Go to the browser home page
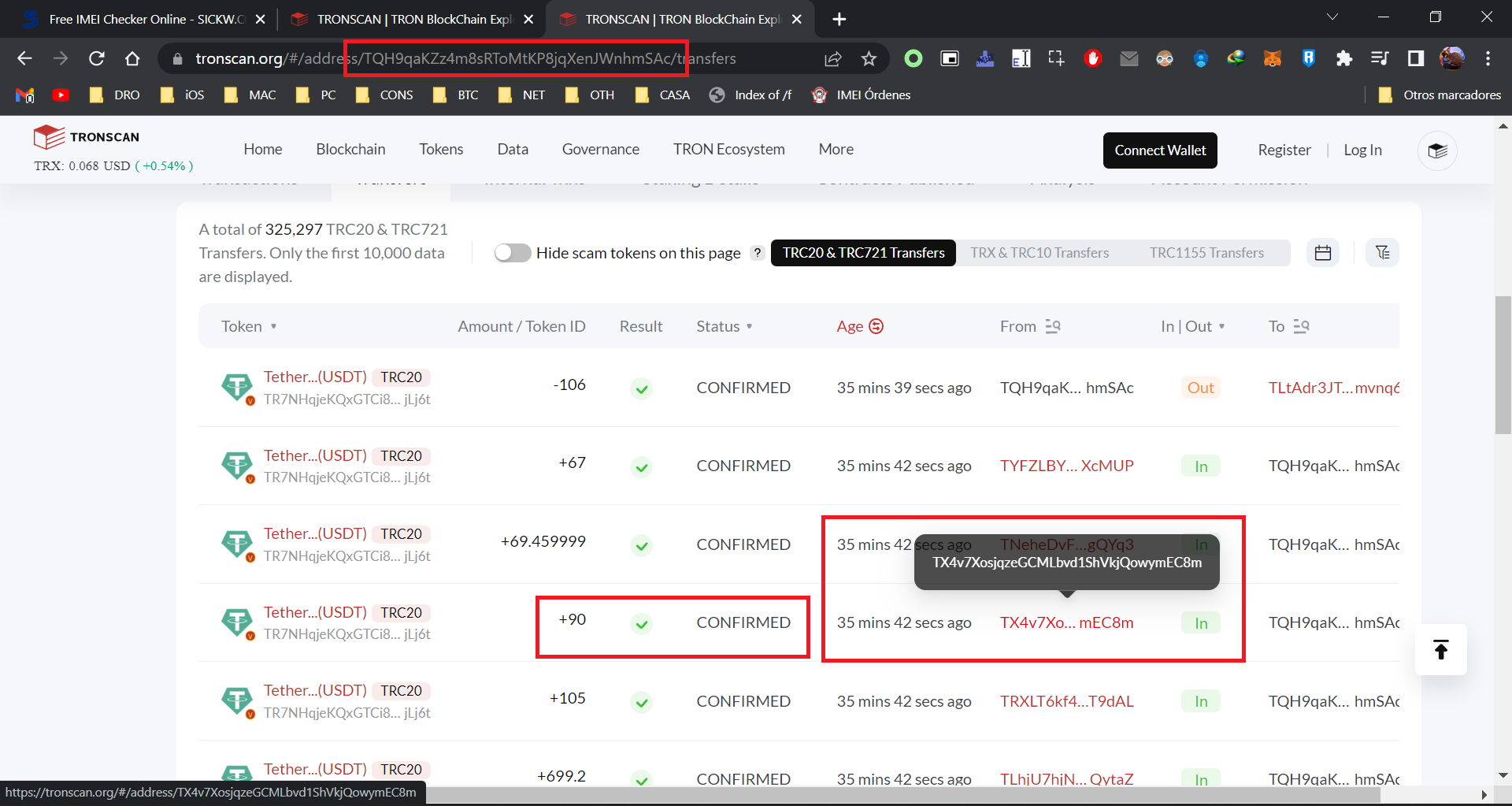Viewport: 1512px width, 806px height. click(x=132, y=58)
